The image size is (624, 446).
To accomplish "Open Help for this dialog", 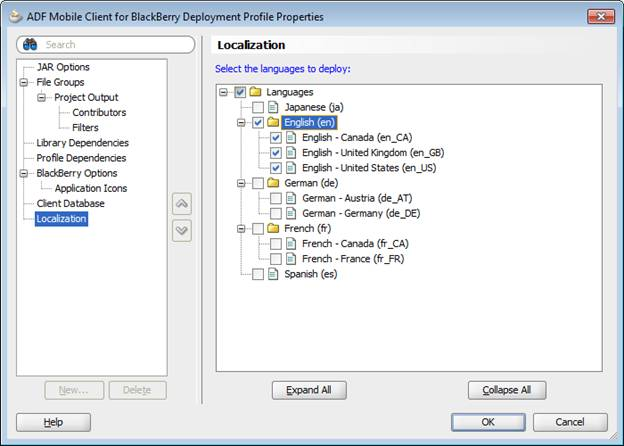I will pos(53,422).
